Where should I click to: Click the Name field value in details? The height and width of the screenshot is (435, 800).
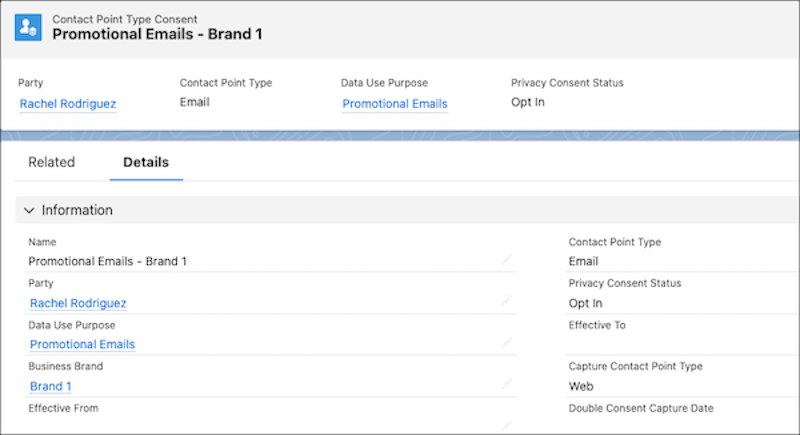click(x=108, y=262)
